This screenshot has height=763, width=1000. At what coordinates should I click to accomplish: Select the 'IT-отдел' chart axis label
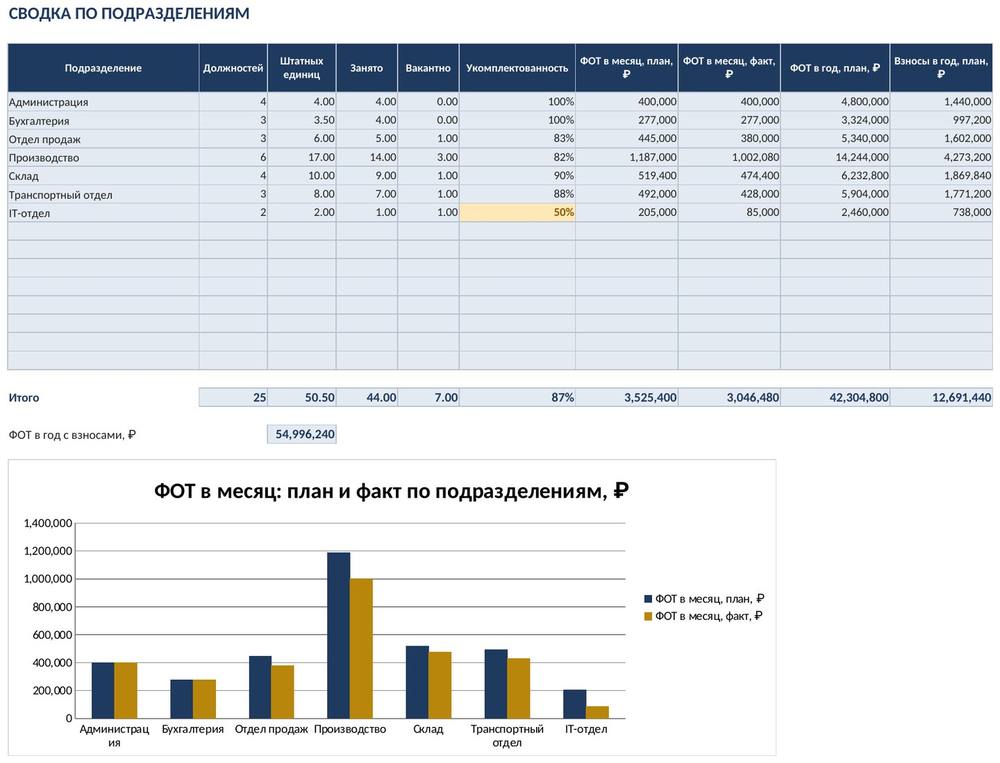pyautogui.click(x=586, y=729)
